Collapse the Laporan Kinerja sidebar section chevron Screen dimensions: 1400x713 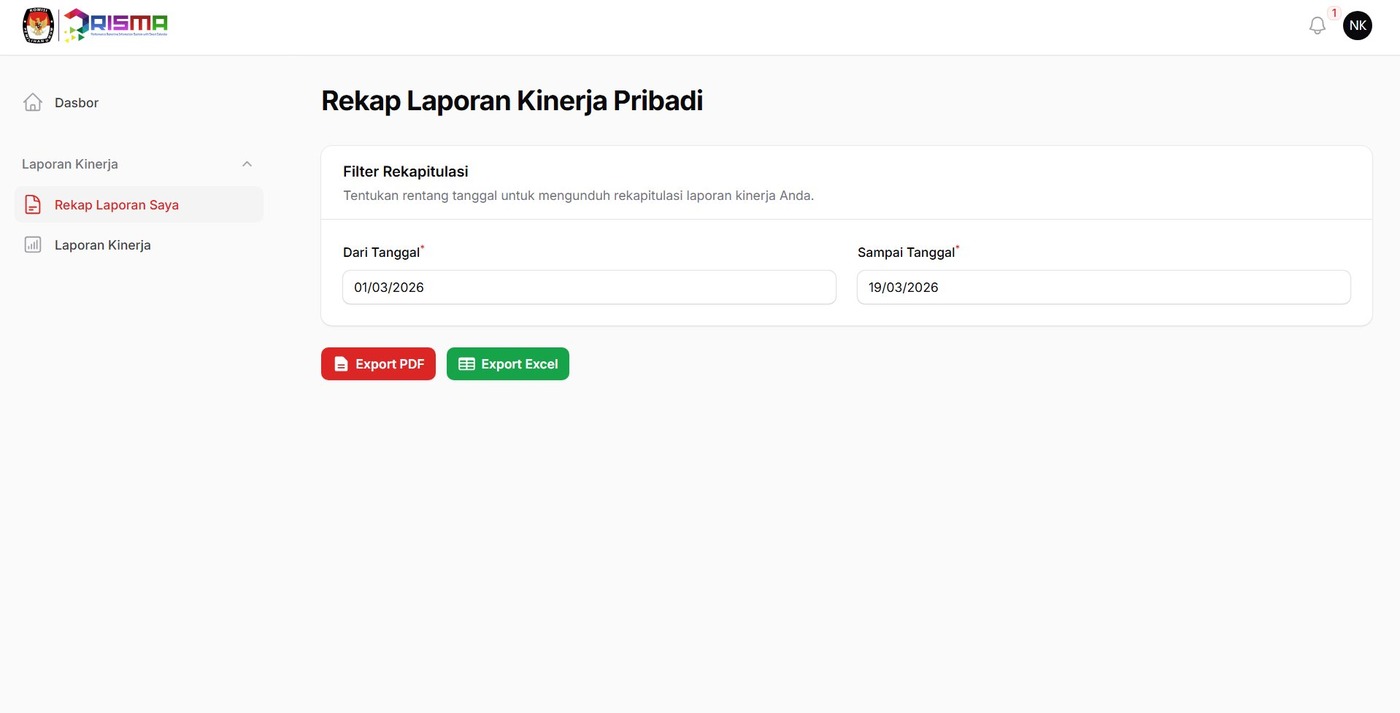click(245, 162)
